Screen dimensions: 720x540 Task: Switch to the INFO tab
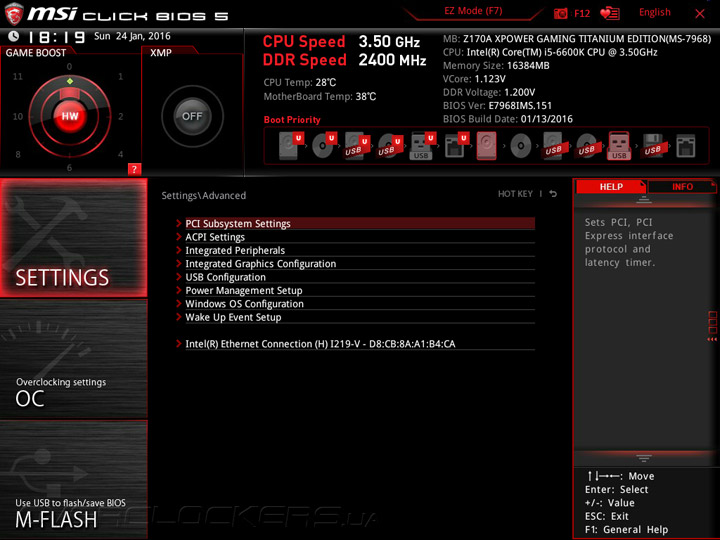[682, 186]
